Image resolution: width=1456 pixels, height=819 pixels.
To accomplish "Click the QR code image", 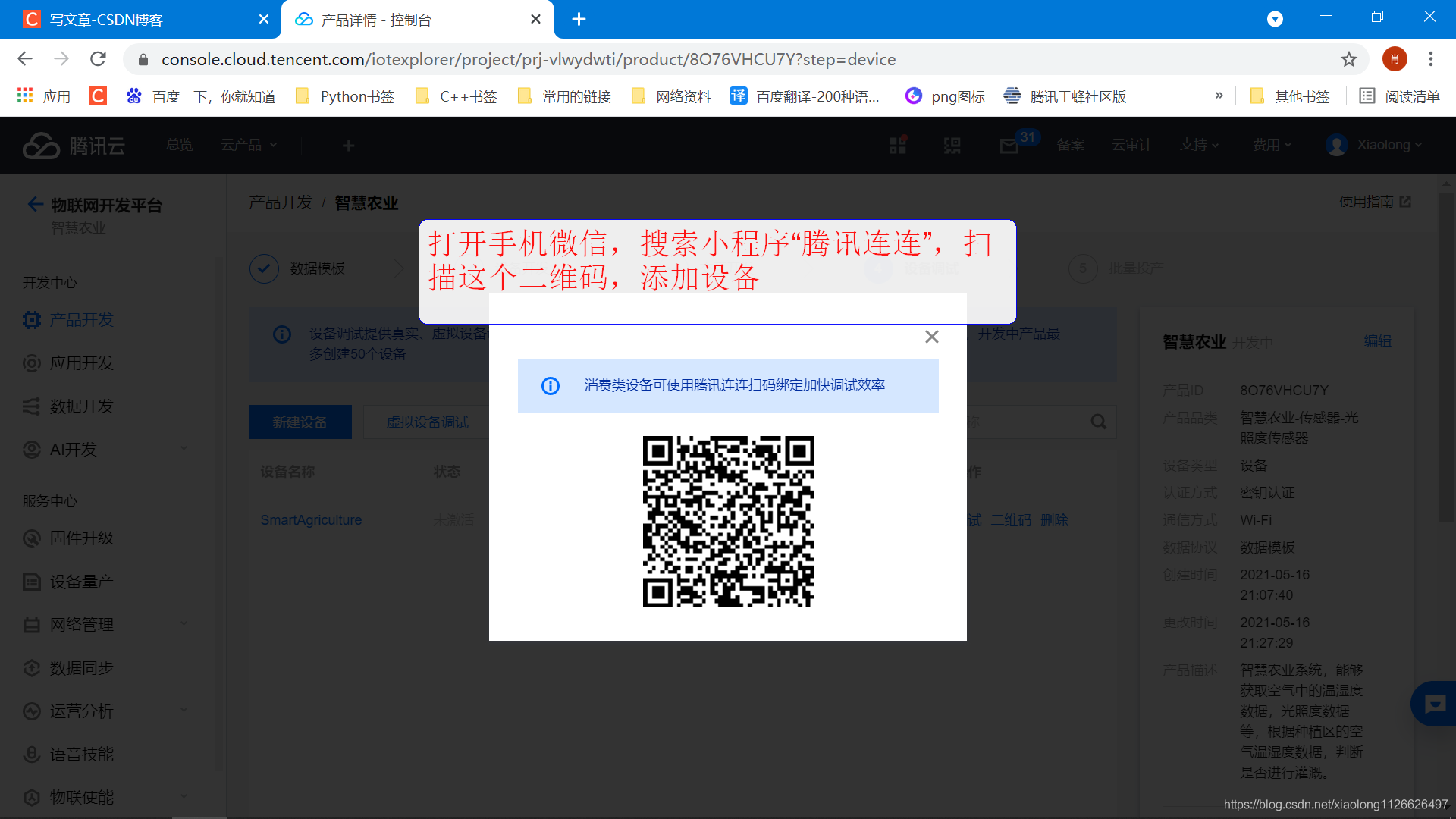I will pyautogui.click(x=728, y=521).
